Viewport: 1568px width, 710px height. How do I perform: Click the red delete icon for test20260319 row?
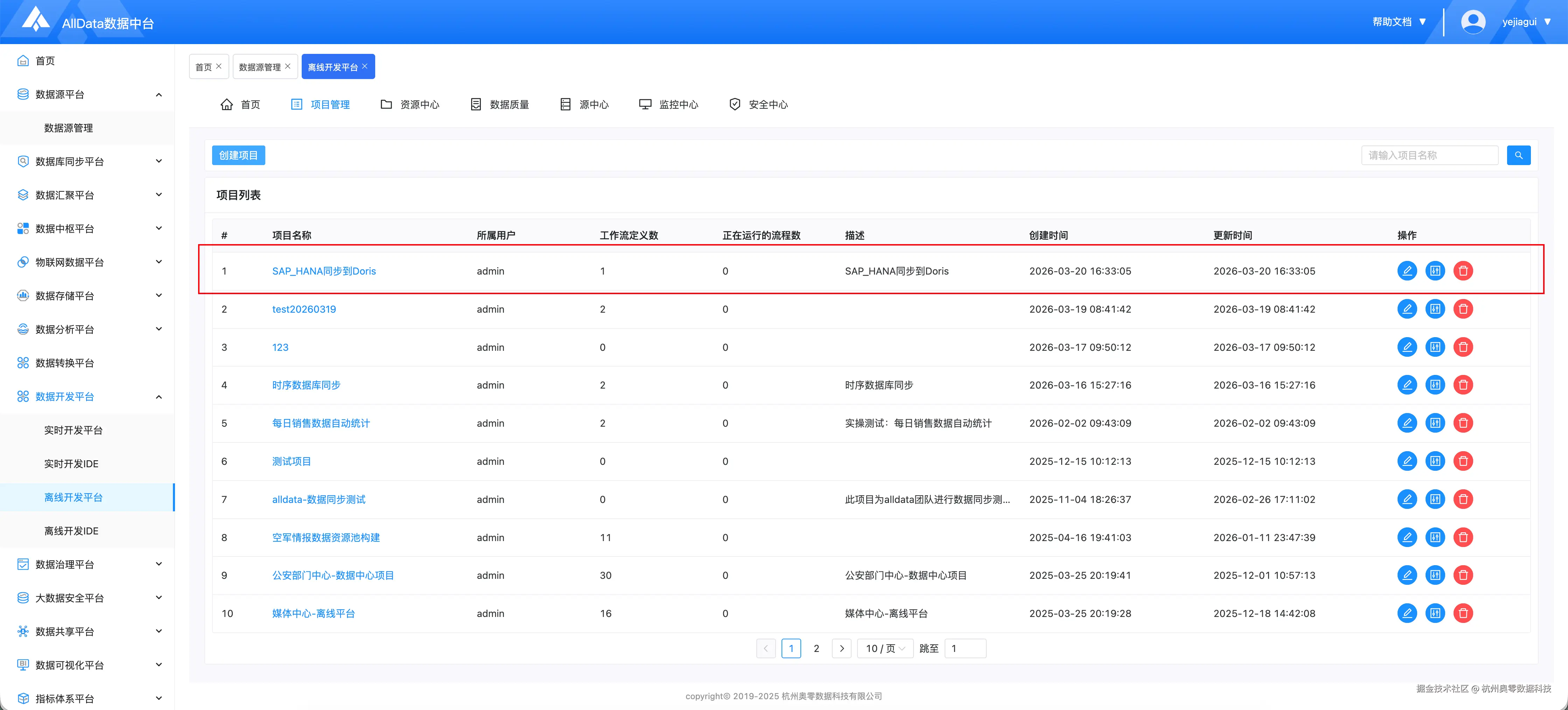[1463, 309]
